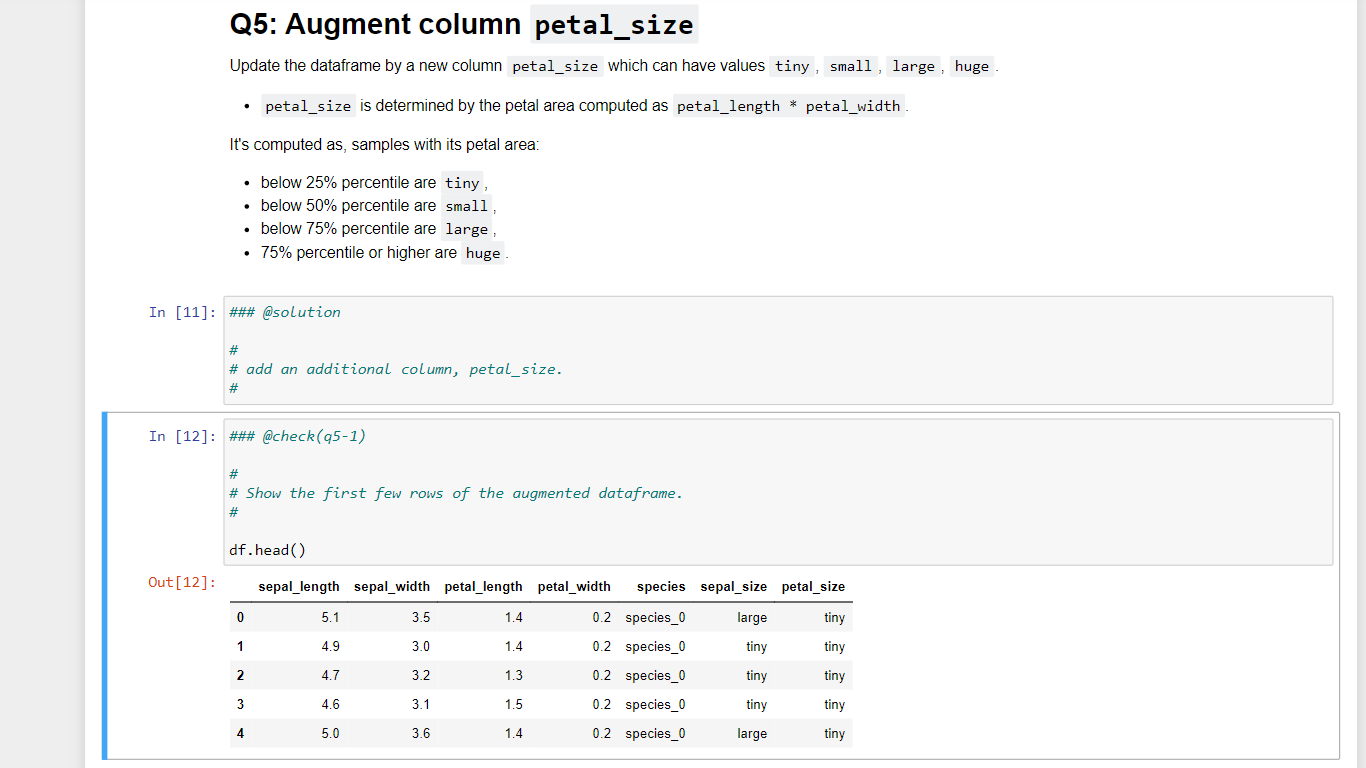
Task: Click the ### @check(q5-1) comment line
Action: point(298,435)
